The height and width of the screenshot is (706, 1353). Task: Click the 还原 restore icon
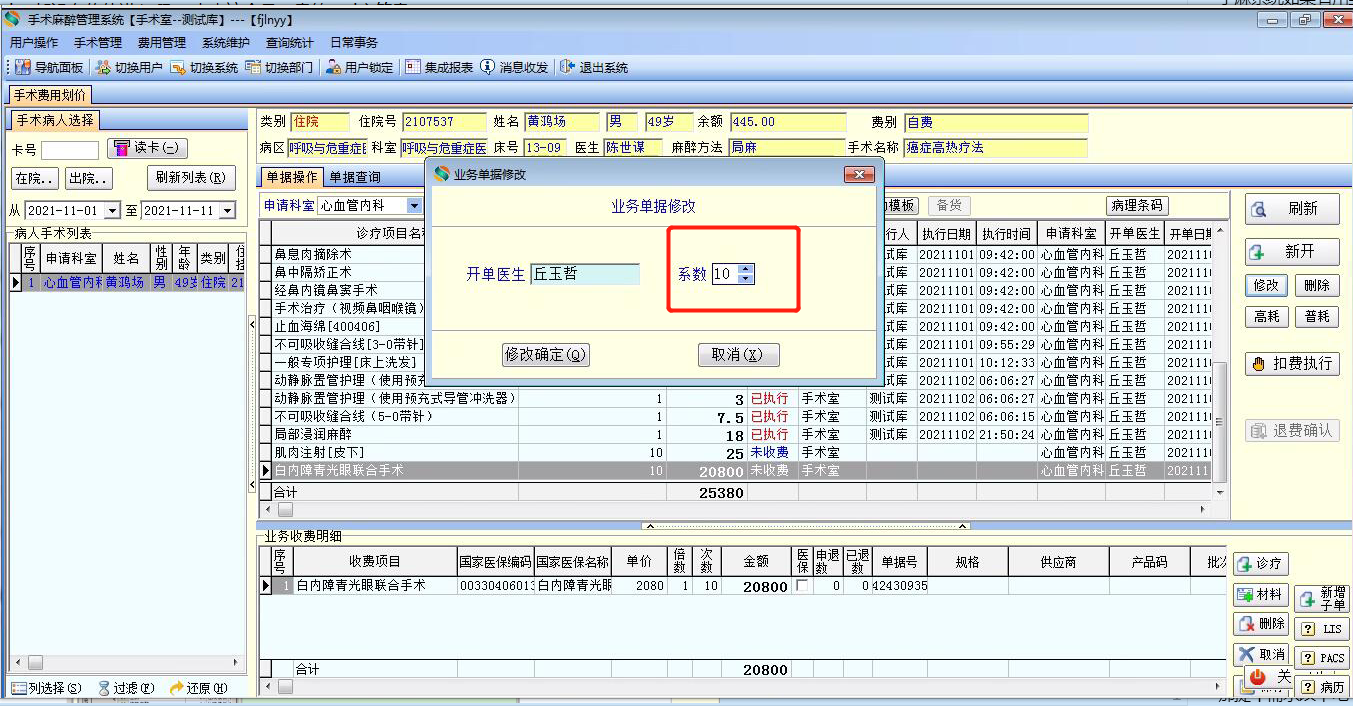pos(198,688)
